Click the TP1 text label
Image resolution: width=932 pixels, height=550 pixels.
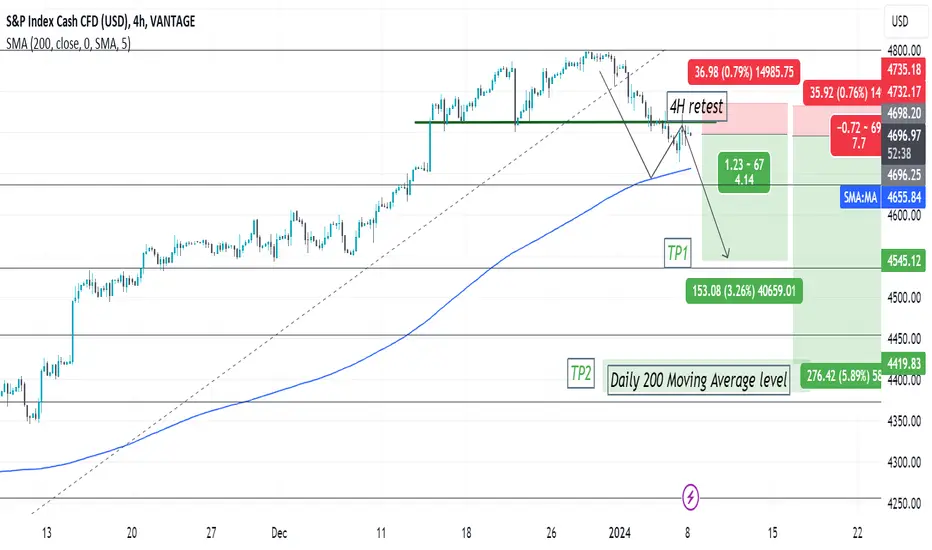[678, 253]
